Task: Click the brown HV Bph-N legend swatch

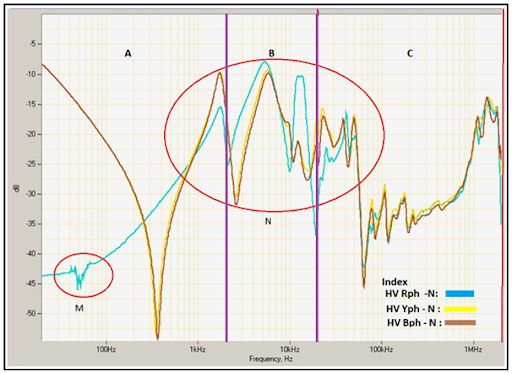Action: (x=460, y=323)
